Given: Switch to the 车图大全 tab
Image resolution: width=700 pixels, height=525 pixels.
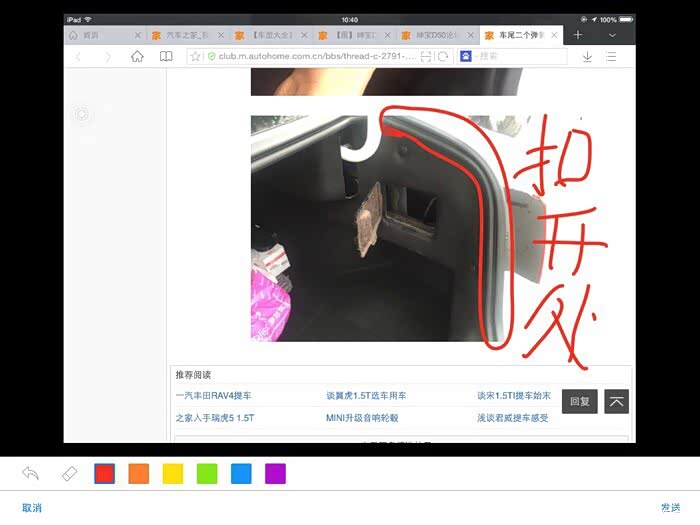Looking at the screenshot, I should pos(271,35).
